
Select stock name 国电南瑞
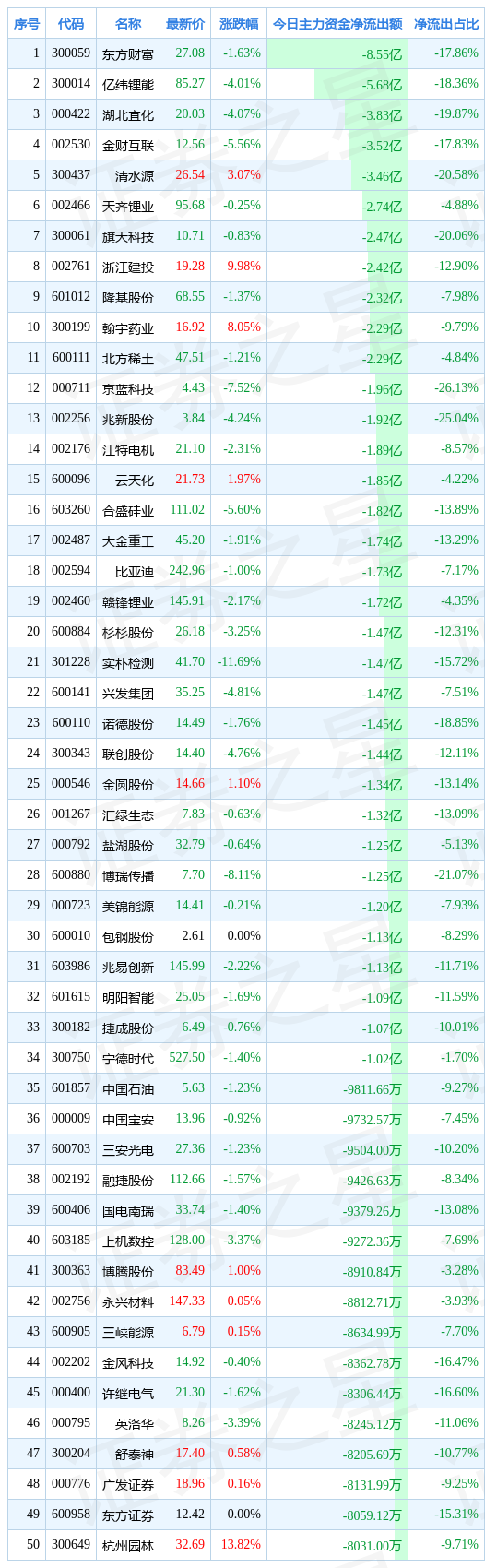click(x=128, y=1211)
